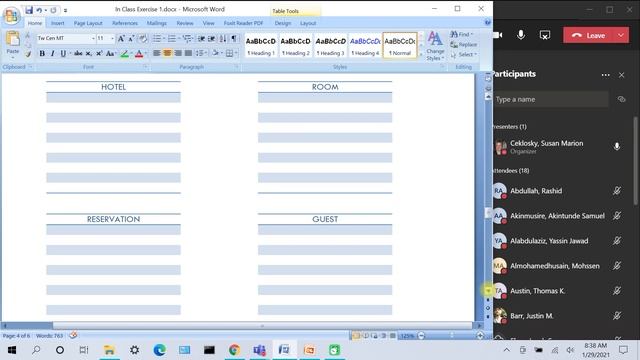Viewport: 640px width, 360px height.
Task: Click the HOTEL table heading
Action: [x=113, y=87]
